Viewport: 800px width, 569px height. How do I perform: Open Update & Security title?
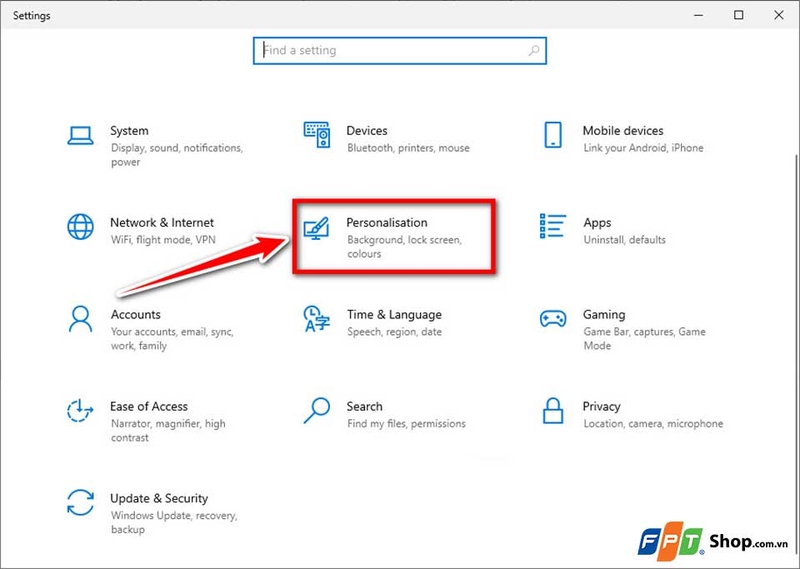[x=159, y=499]
